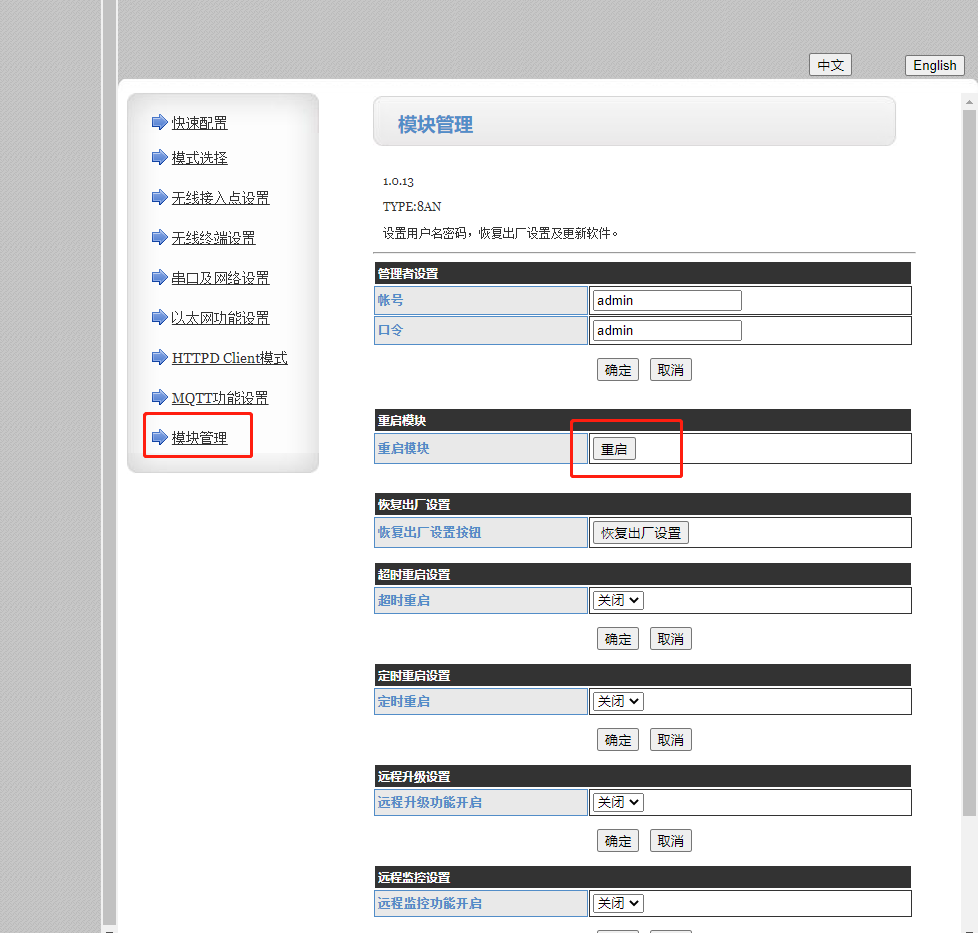Open the 远程监控功能开启 dropdown

pyautogui.click(x=618, y=904)
